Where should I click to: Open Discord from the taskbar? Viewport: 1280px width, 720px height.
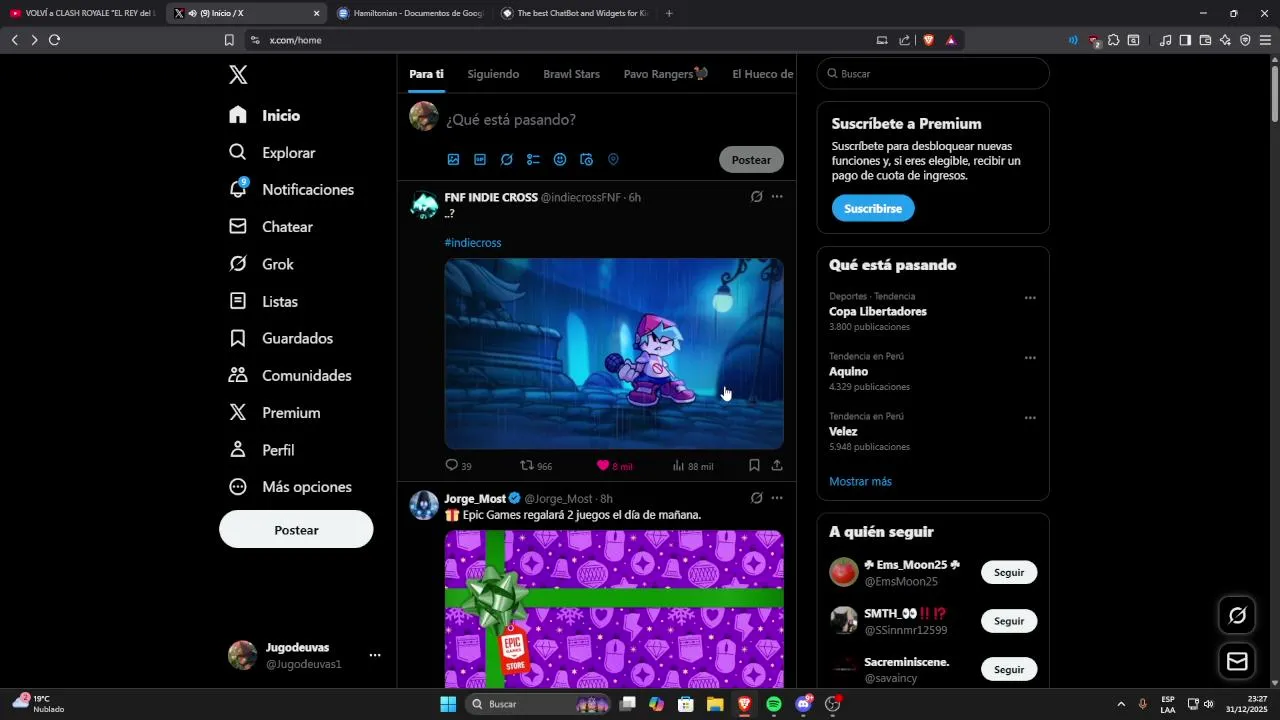coord(803,704)
